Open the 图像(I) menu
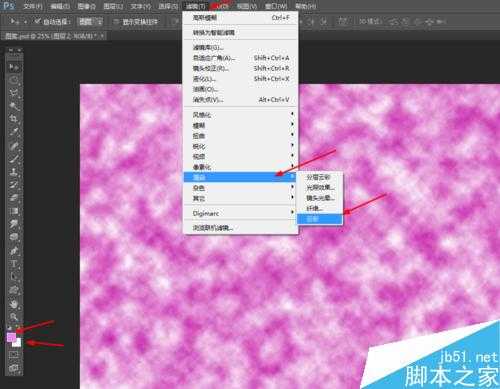The height and width of the screenshot is (389, 500). point(86,6)
